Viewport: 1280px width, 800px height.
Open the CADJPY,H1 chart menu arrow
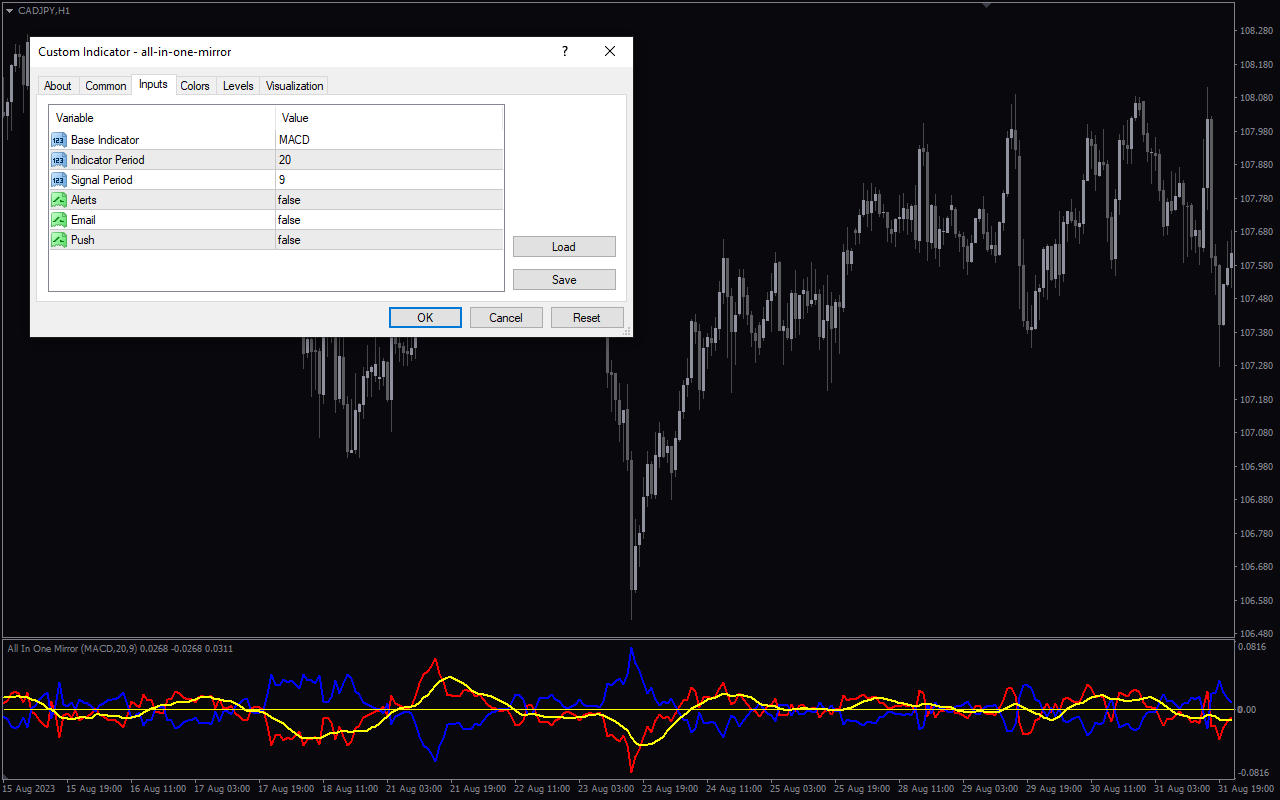(x=9, y=9)
